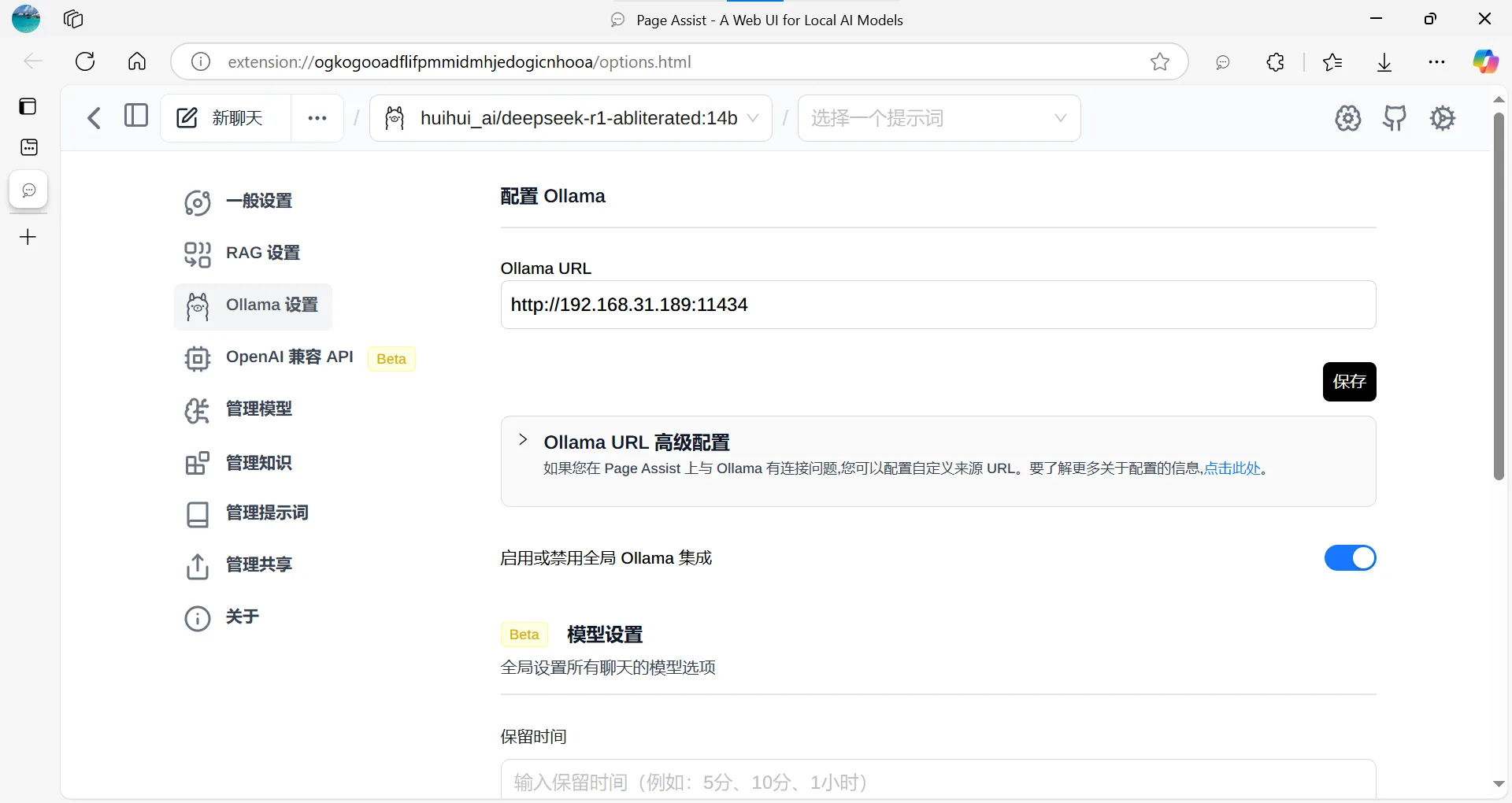
Task: Click the back arrow in Page Assist header
Action: pos(94,118)
